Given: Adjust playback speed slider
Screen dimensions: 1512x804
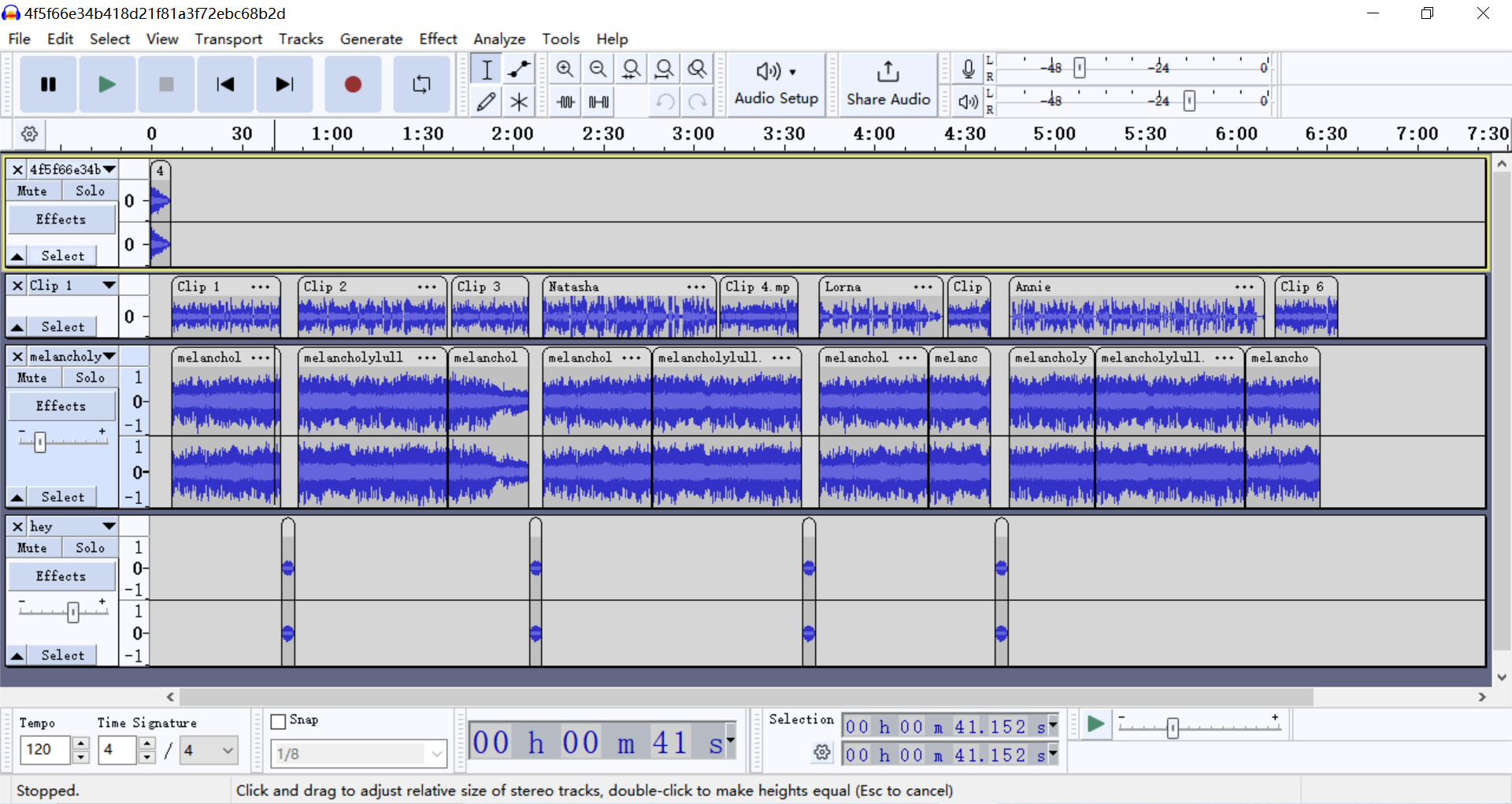Looking at the screenshot, I should point(1173,728).
